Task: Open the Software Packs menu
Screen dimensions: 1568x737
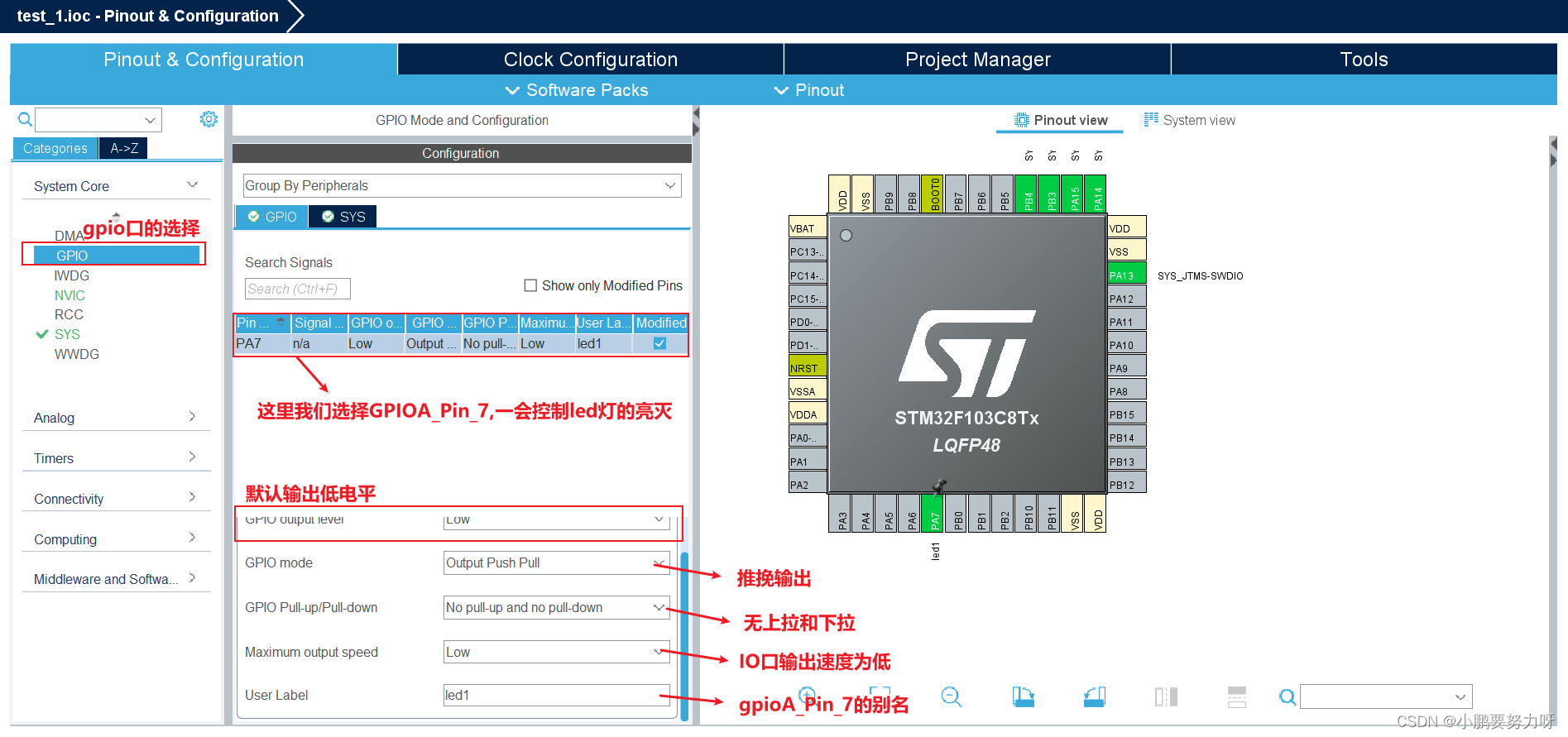Action: pyautogui.click(x=577, y=90)
